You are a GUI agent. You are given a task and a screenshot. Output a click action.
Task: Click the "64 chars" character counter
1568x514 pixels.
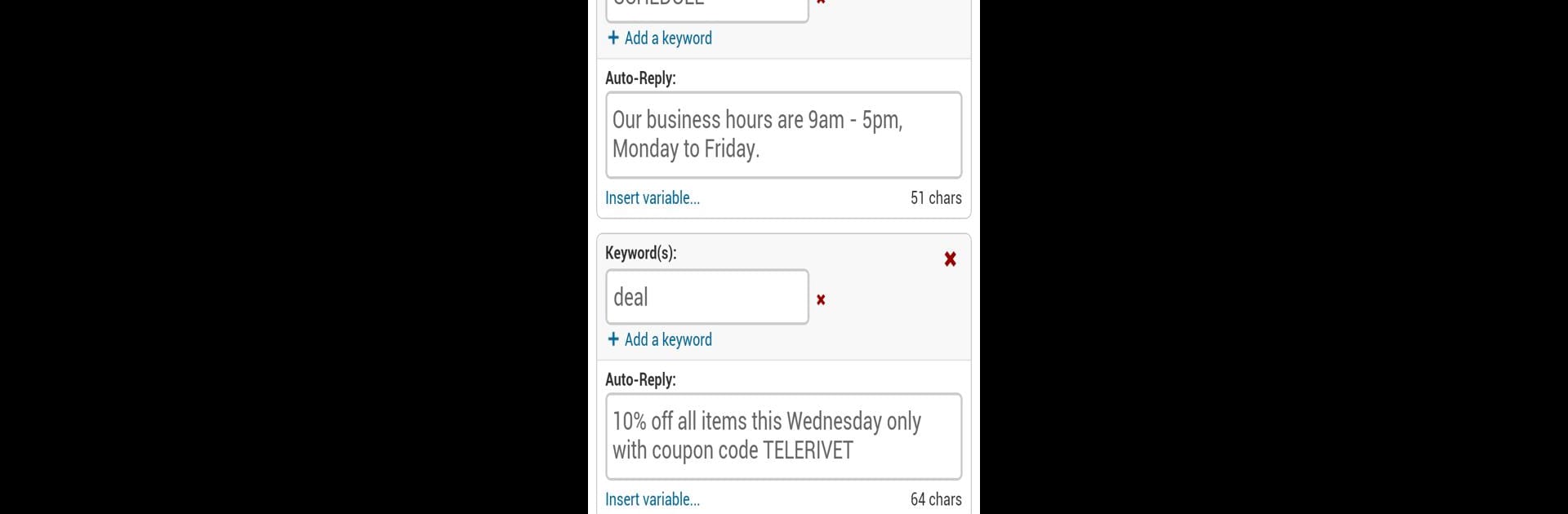pyautogui.click(x=936, y=499)
